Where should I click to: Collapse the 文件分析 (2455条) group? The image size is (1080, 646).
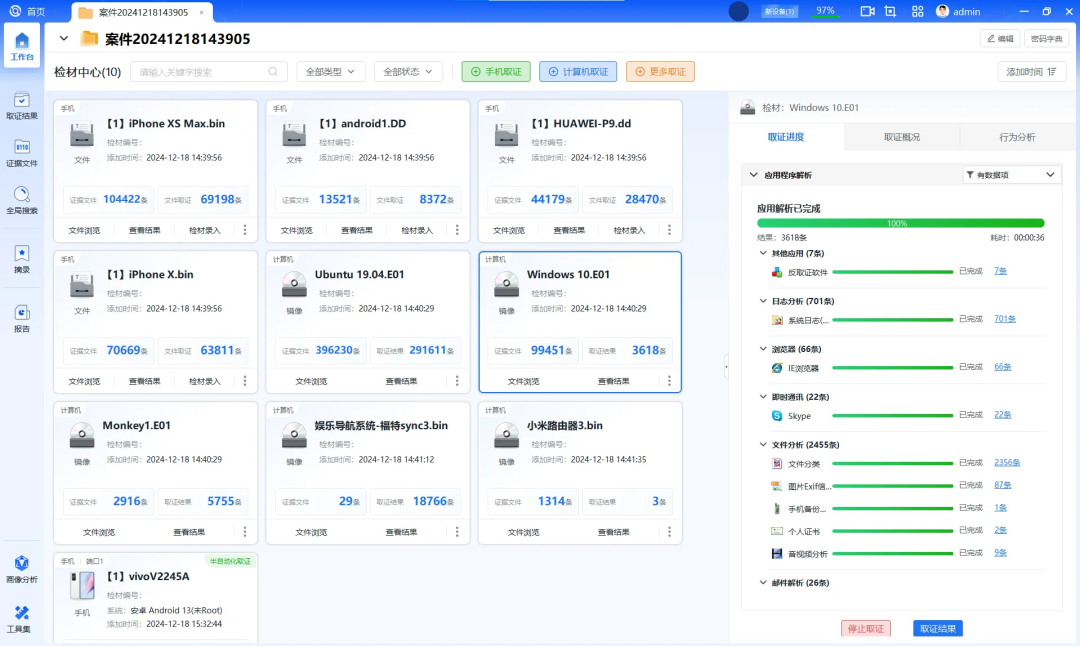click(x=763, y=445)
